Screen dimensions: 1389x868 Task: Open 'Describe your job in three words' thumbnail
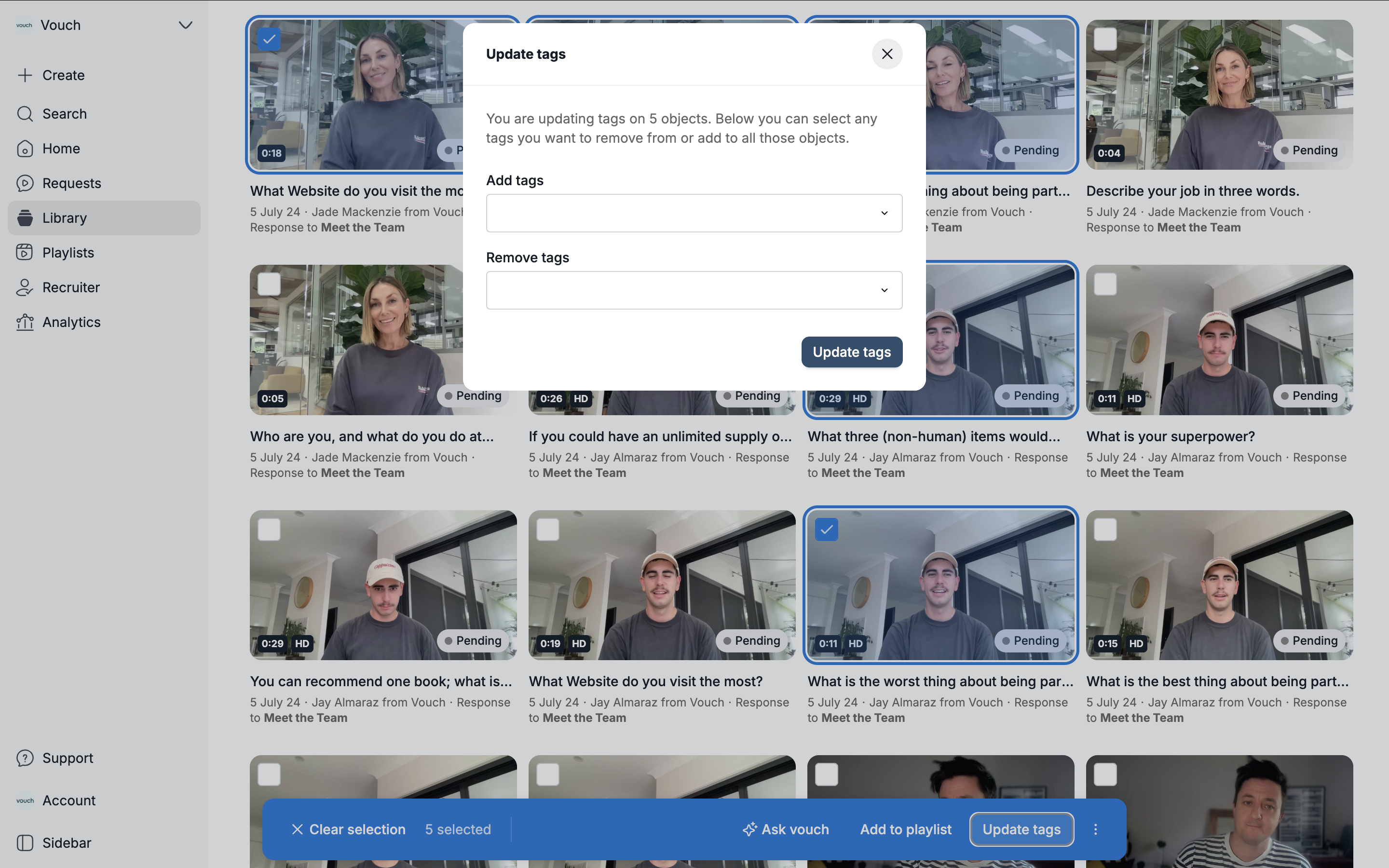(1220, 95)
